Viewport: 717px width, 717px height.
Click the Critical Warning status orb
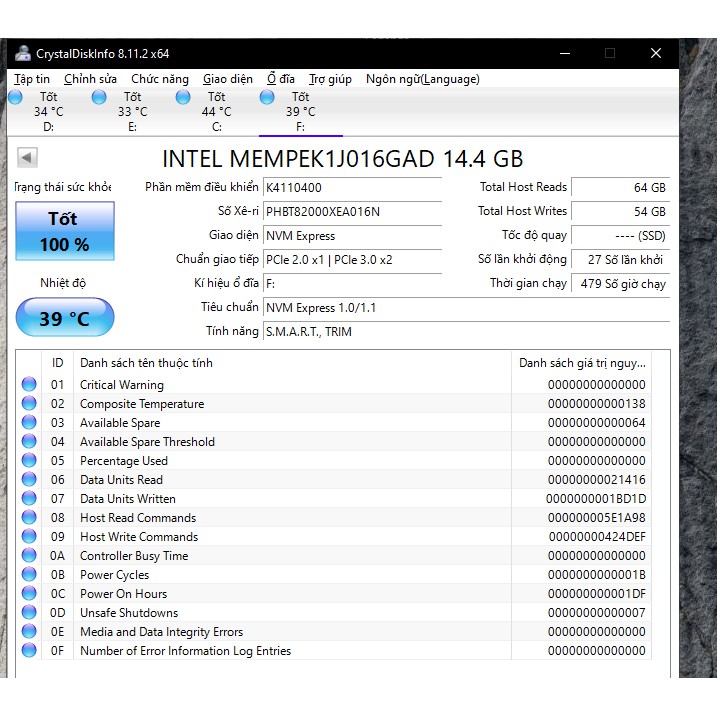(x=29, y=385)
